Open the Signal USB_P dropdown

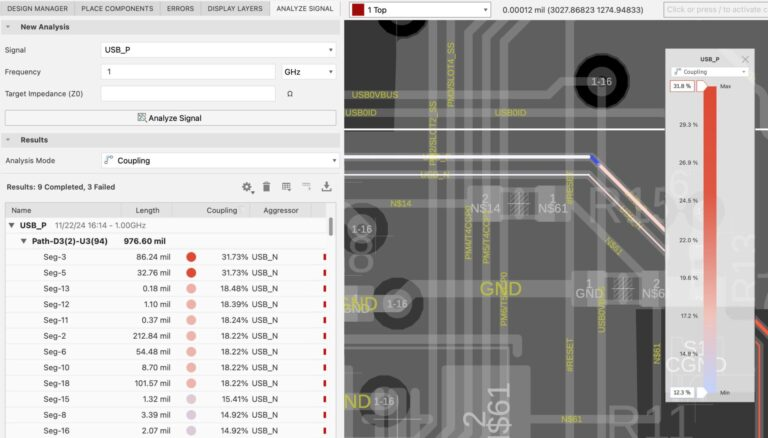(218, 50)
